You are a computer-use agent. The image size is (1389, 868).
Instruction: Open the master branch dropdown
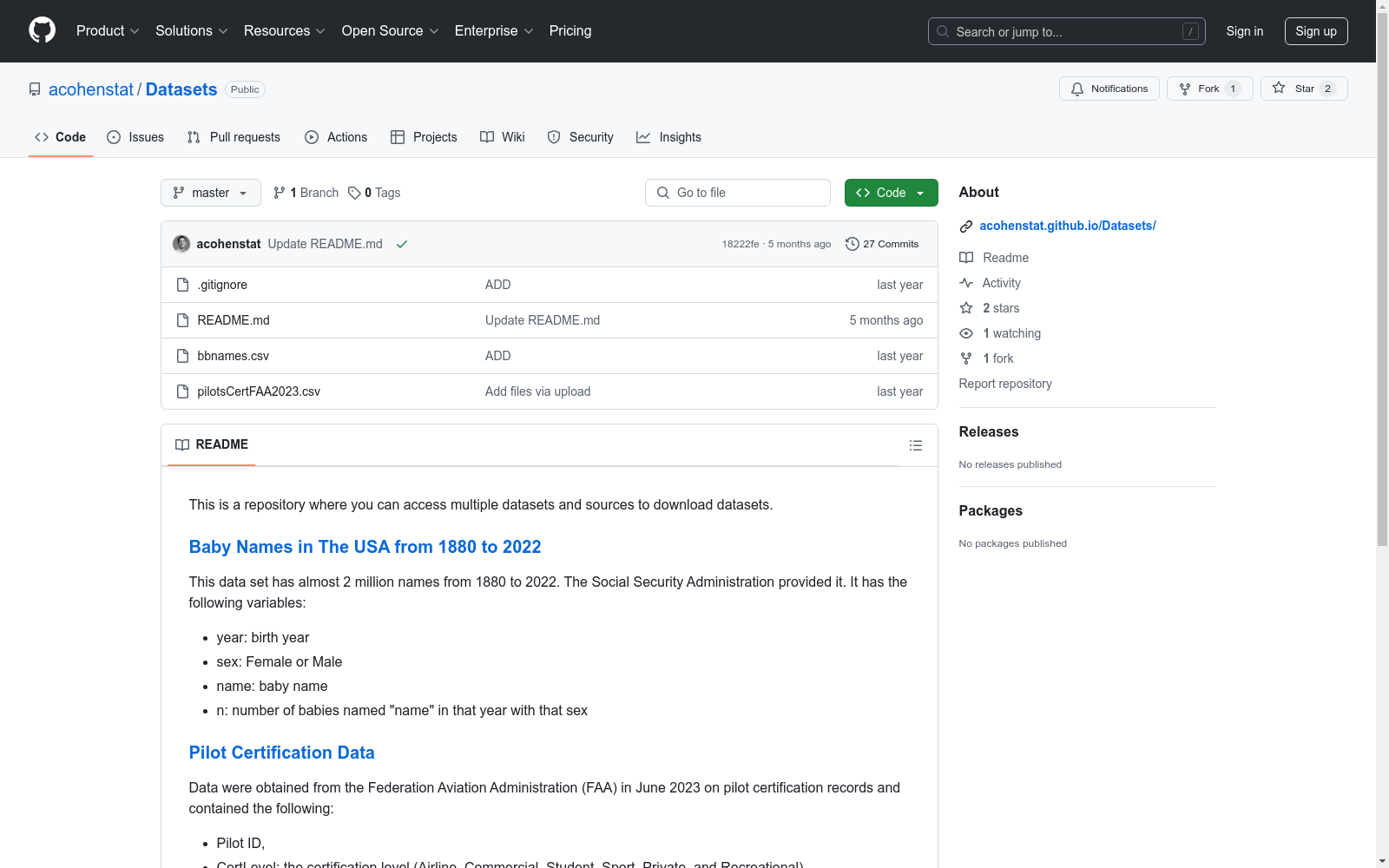click(211, 193)
